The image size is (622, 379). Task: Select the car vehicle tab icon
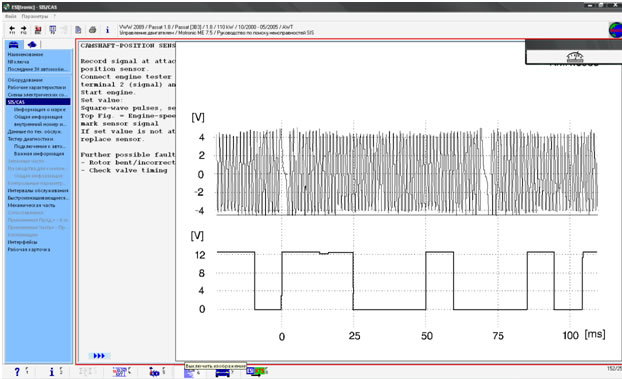point(14,44)
